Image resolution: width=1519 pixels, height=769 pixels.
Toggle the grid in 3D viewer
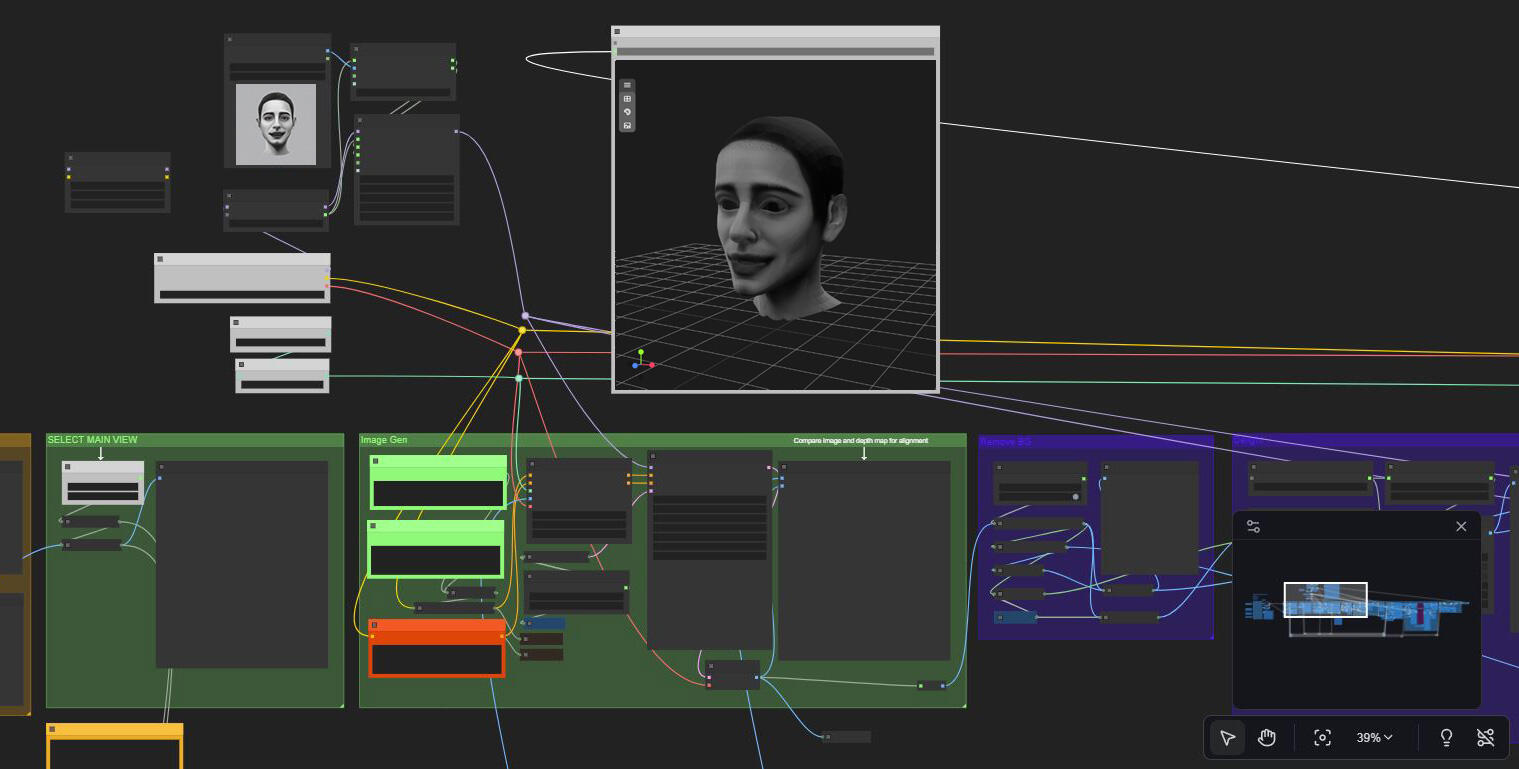pos(627,99)
